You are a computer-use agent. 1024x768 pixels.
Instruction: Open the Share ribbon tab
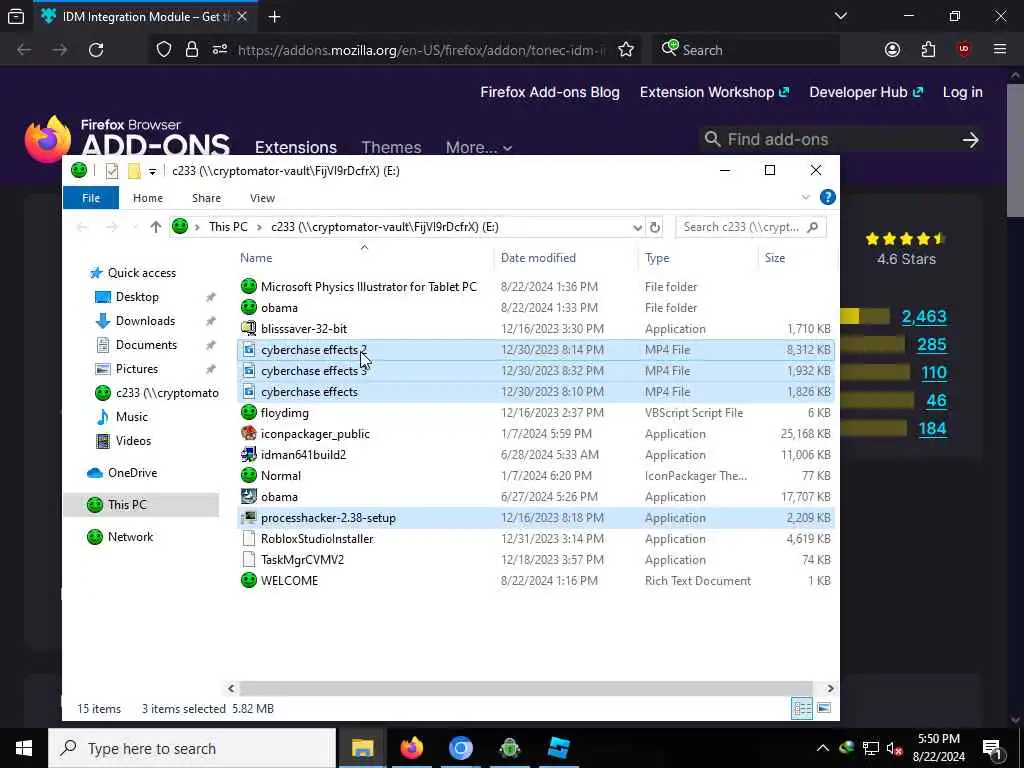click(x=206, y=198)
